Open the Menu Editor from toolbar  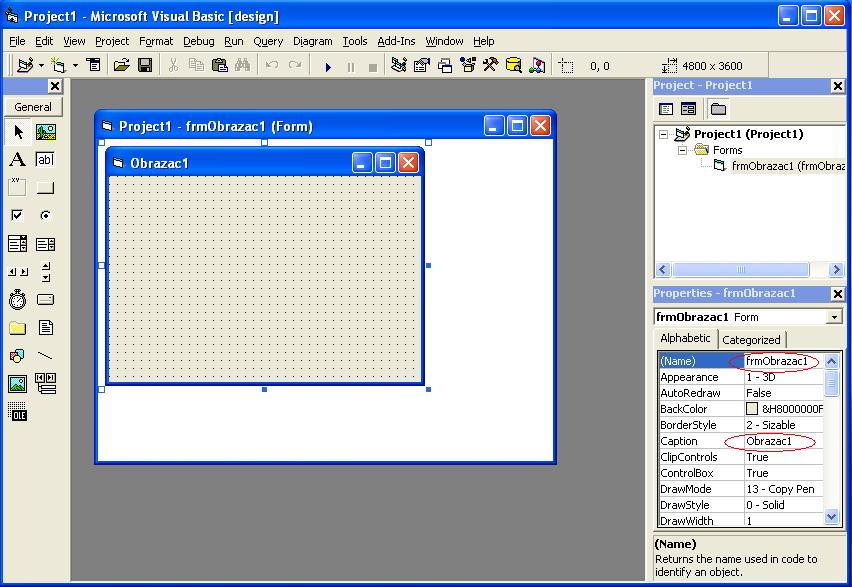[x=94, y=65]
